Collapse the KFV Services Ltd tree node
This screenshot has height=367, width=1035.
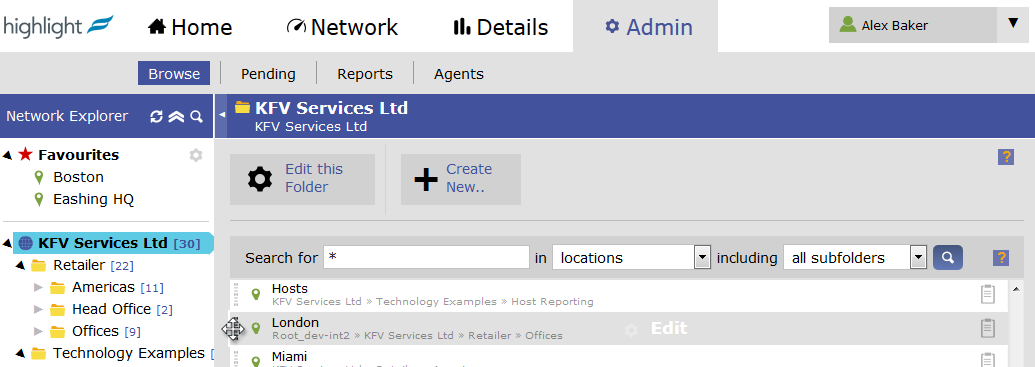point(7,244)
